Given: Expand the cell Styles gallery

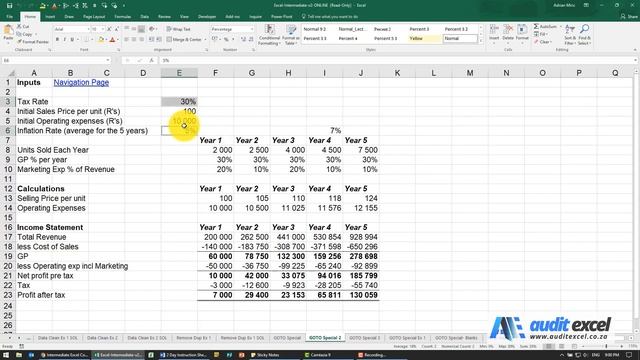Looking at the screenshot, I should (x=480, y=41).
